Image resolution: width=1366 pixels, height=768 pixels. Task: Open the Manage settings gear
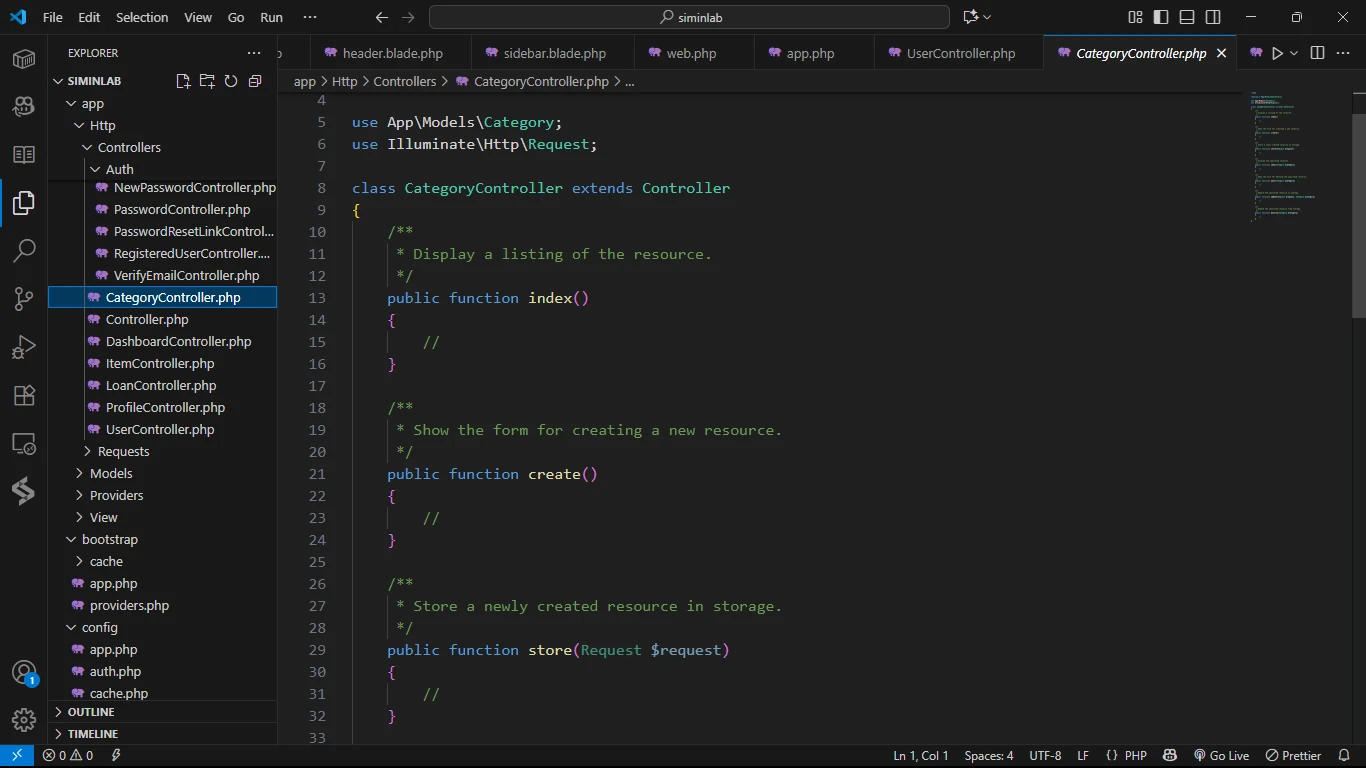(x=24, y=719)
